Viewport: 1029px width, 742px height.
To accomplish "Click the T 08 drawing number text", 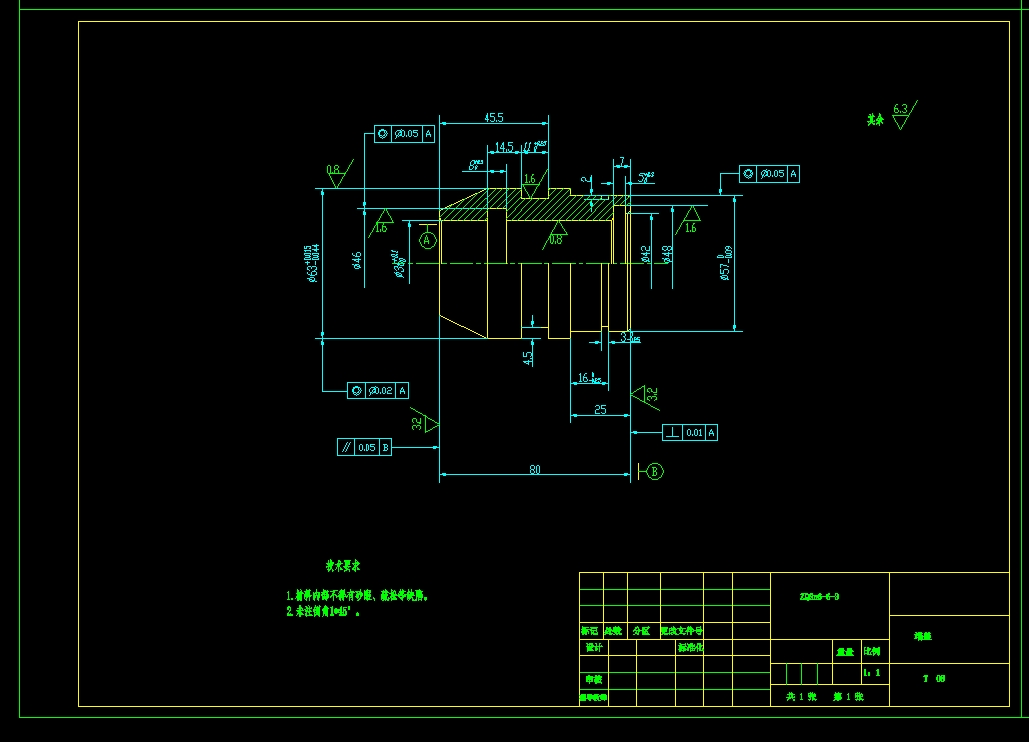I will 934,678.
